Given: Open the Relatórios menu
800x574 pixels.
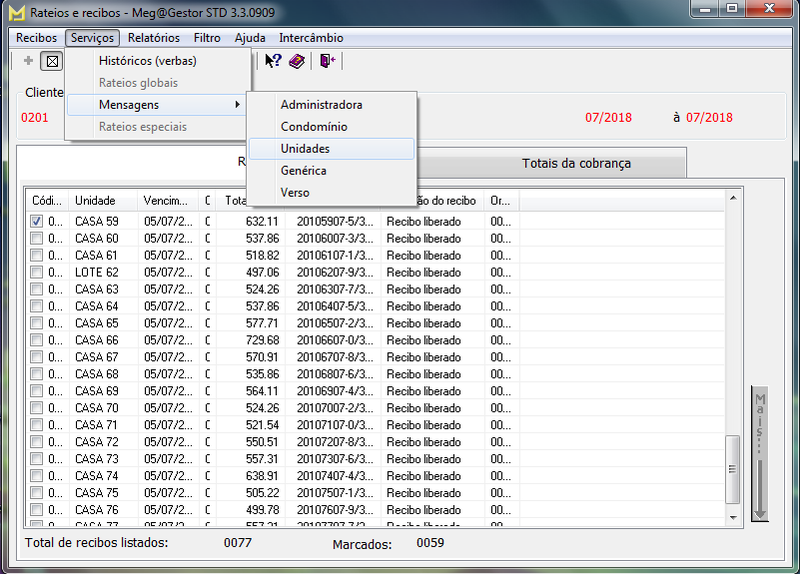Looking at the screenshot, I should tap(154, 38).
